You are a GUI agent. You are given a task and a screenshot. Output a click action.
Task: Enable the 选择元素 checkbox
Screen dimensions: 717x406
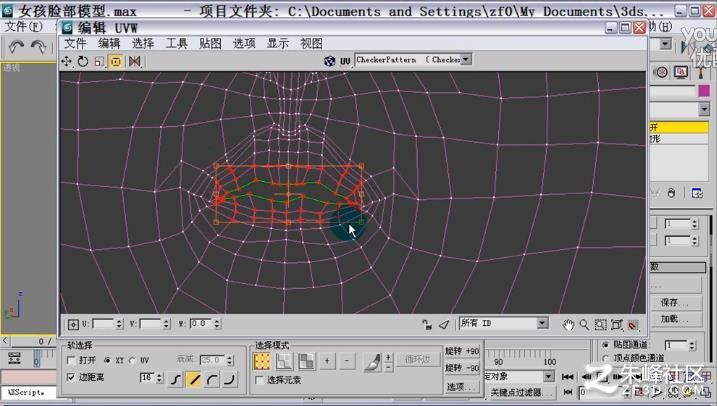click(260, 380)
